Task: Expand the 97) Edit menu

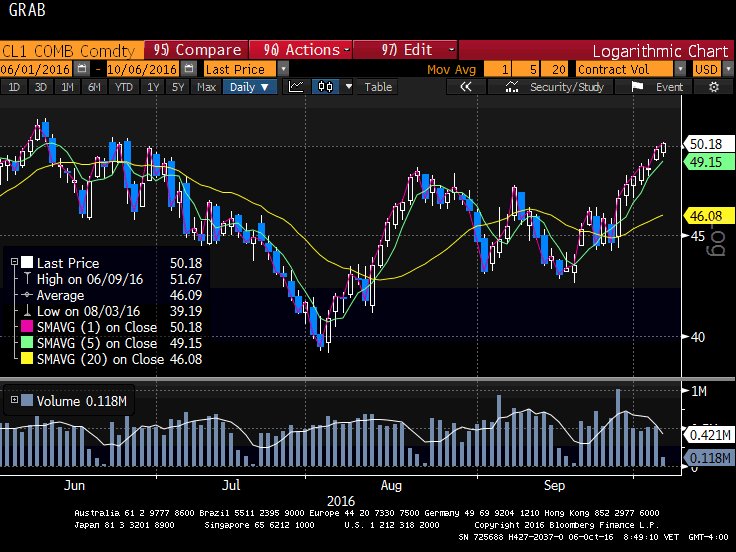Action: 405,50
